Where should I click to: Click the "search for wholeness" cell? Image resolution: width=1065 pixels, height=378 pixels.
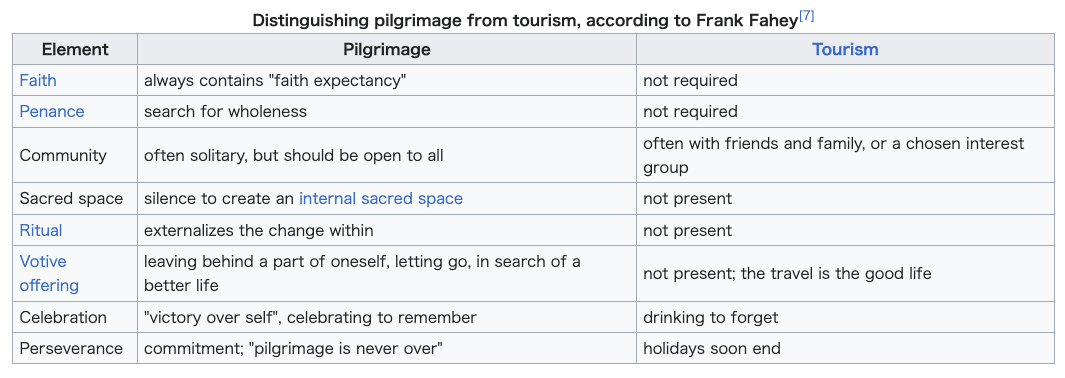[x=387, y=112]
